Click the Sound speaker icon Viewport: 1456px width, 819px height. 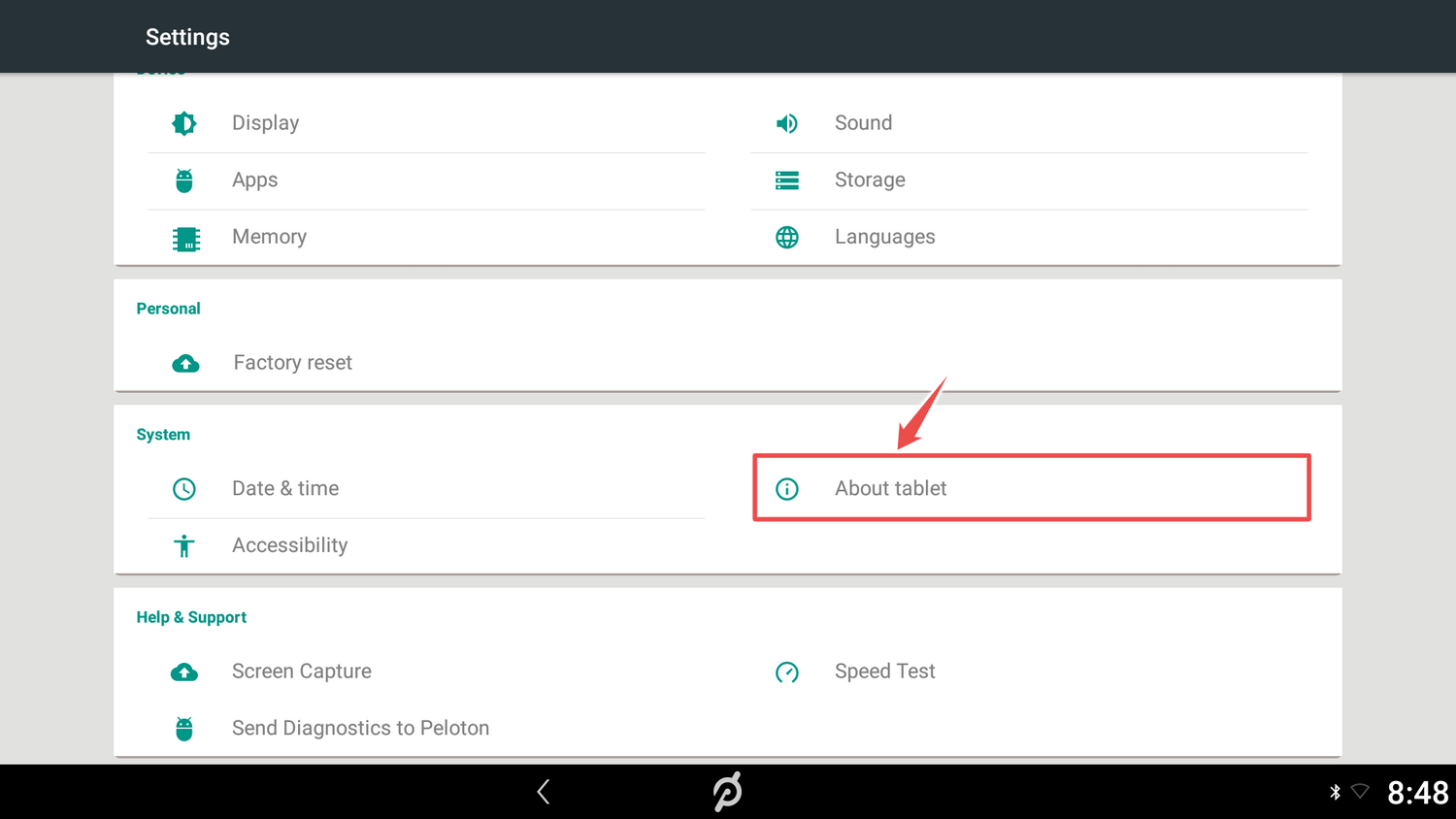[x=786, y=123]
